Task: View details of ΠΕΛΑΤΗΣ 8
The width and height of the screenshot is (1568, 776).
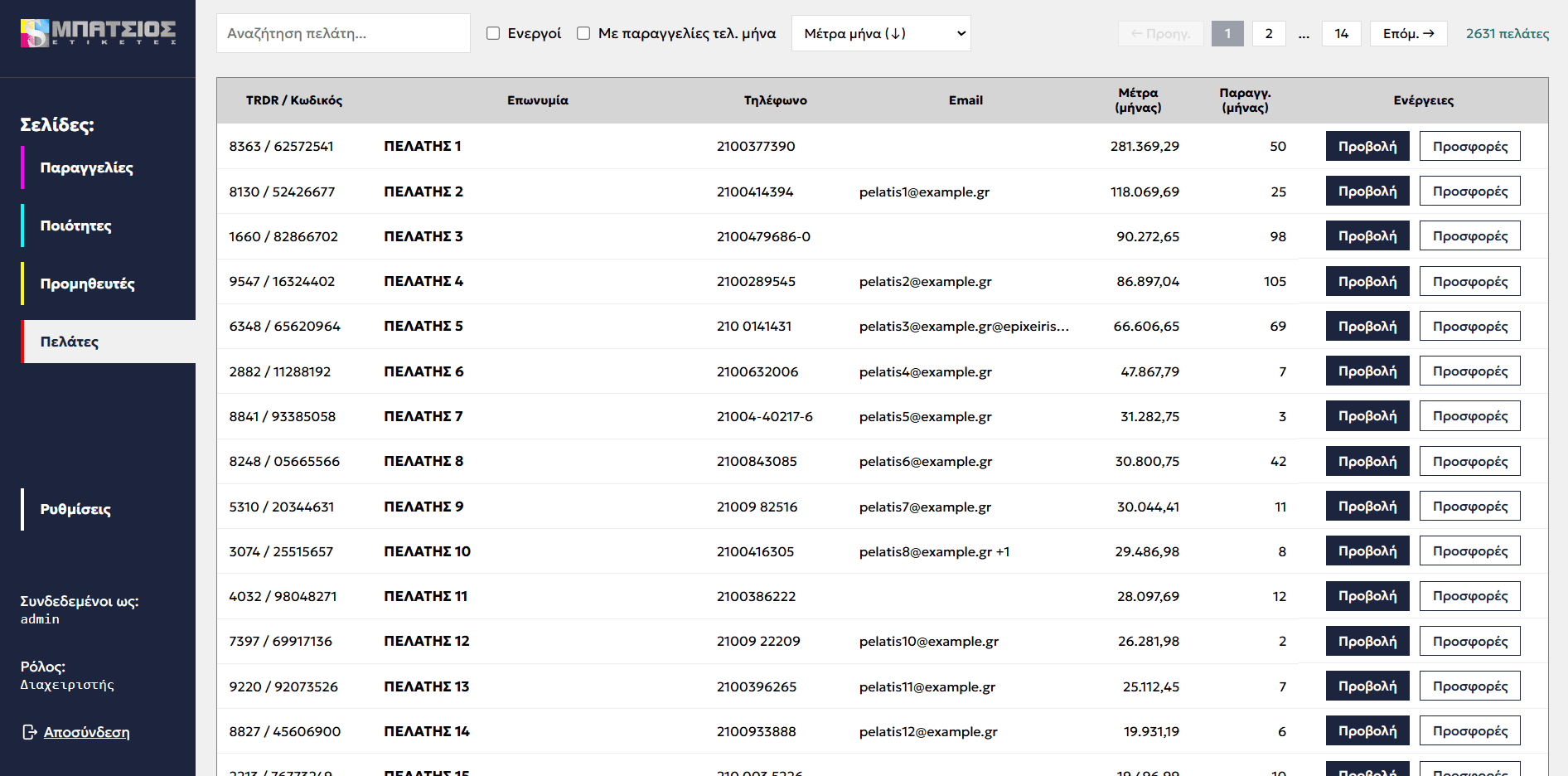Action: coord(1367,461)
